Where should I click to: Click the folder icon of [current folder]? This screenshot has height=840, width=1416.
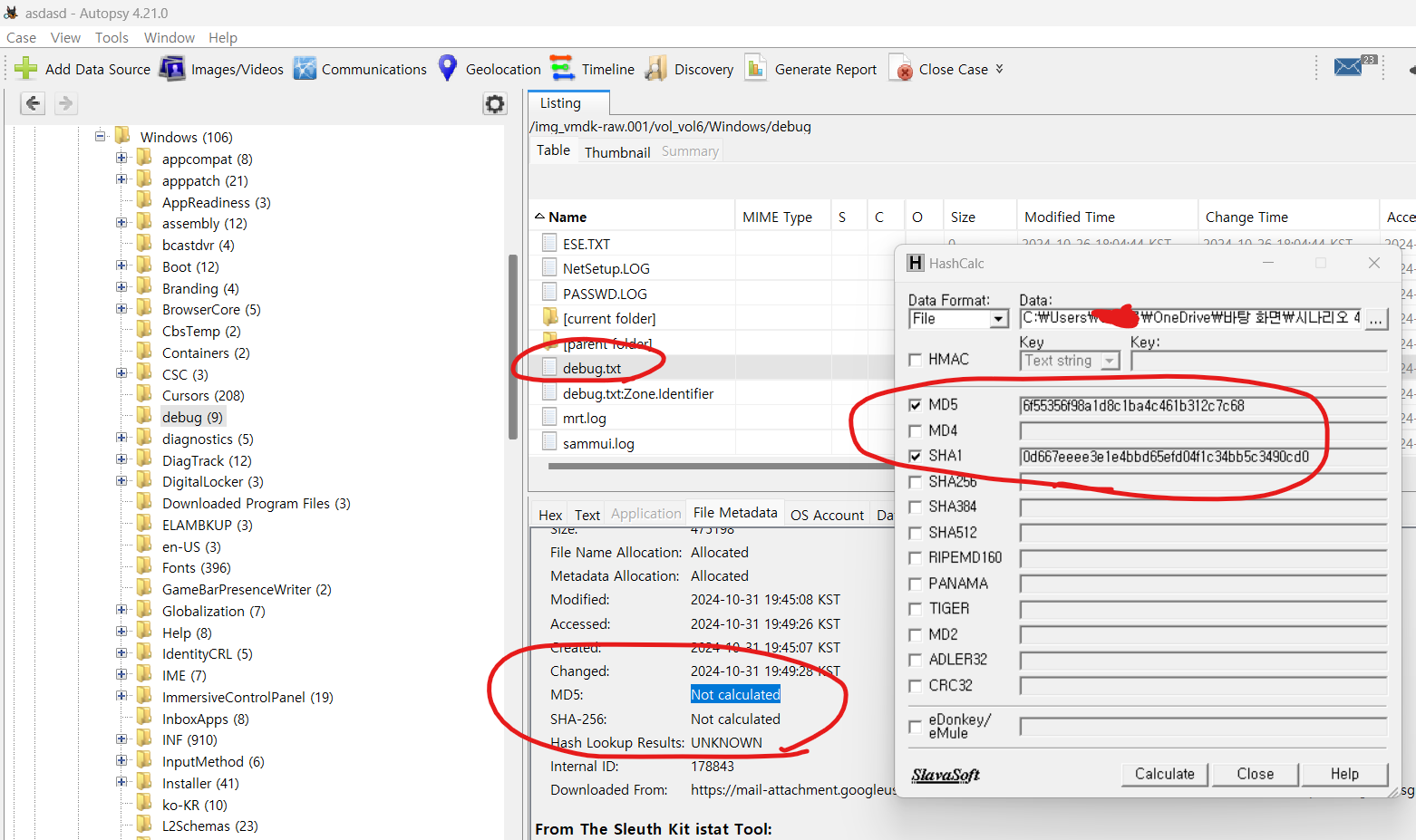coord(549,317)
